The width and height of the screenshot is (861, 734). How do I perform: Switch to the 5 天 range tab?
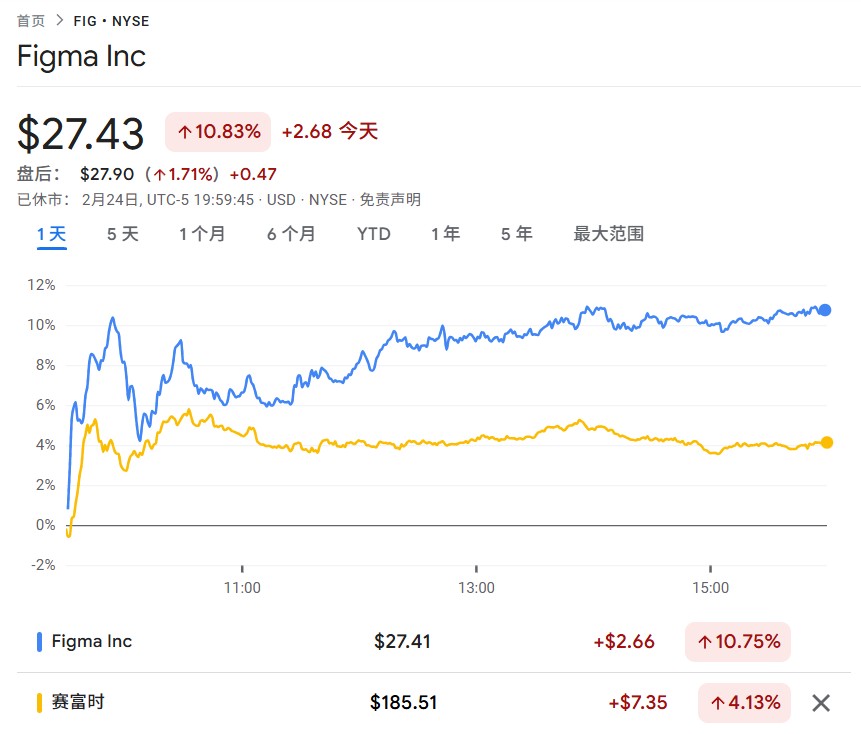pos(122,234)
